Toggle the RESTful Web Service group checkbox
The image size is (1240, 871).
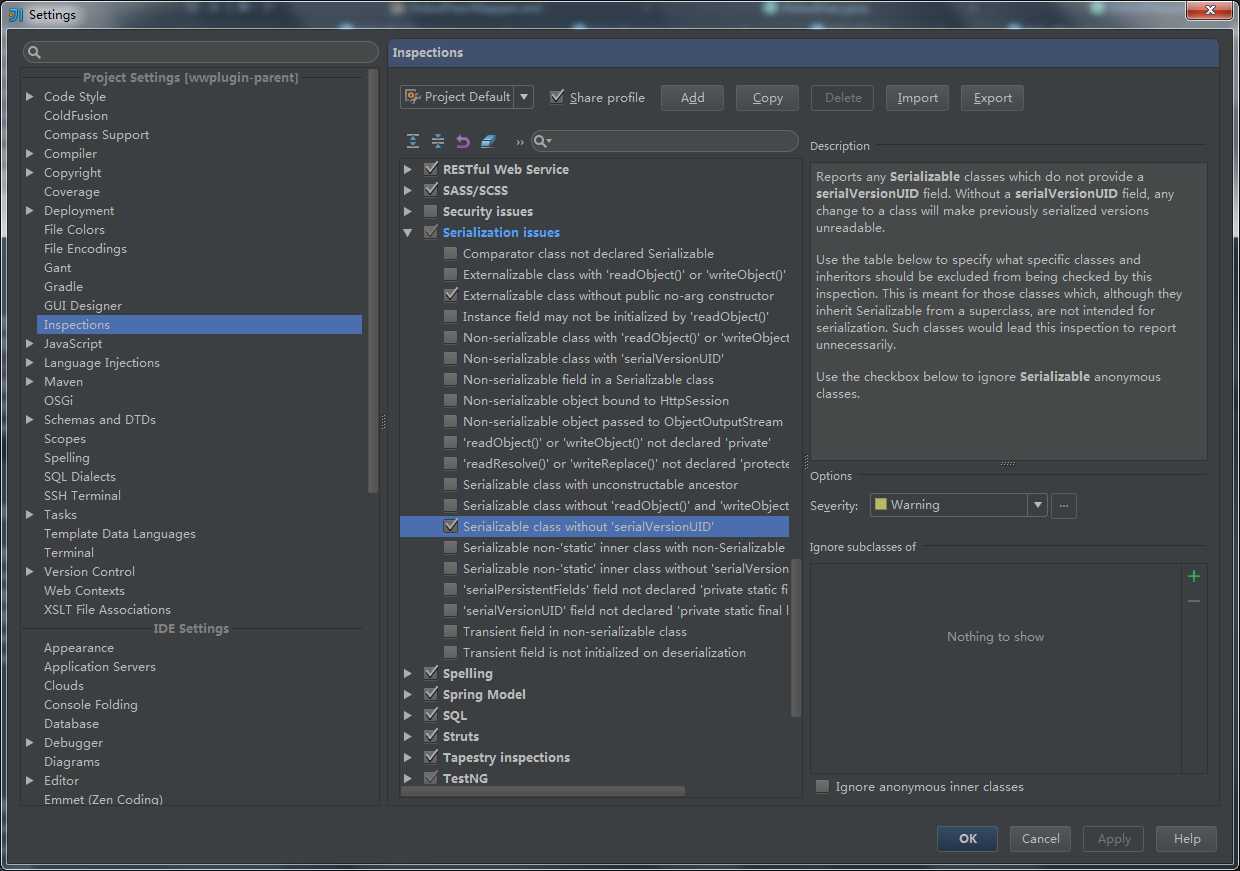431,170
